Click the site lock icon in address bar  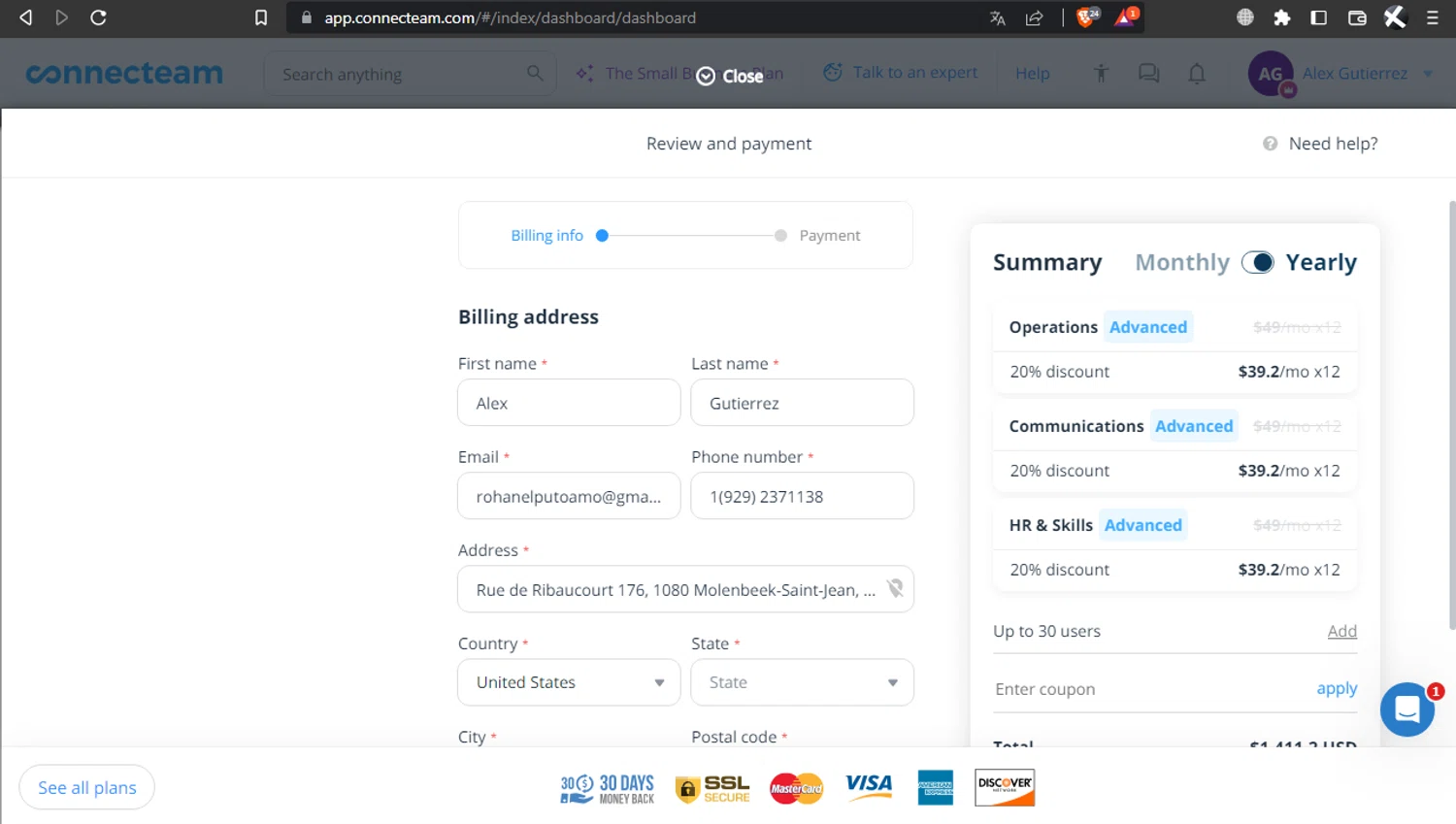(307, 17)
